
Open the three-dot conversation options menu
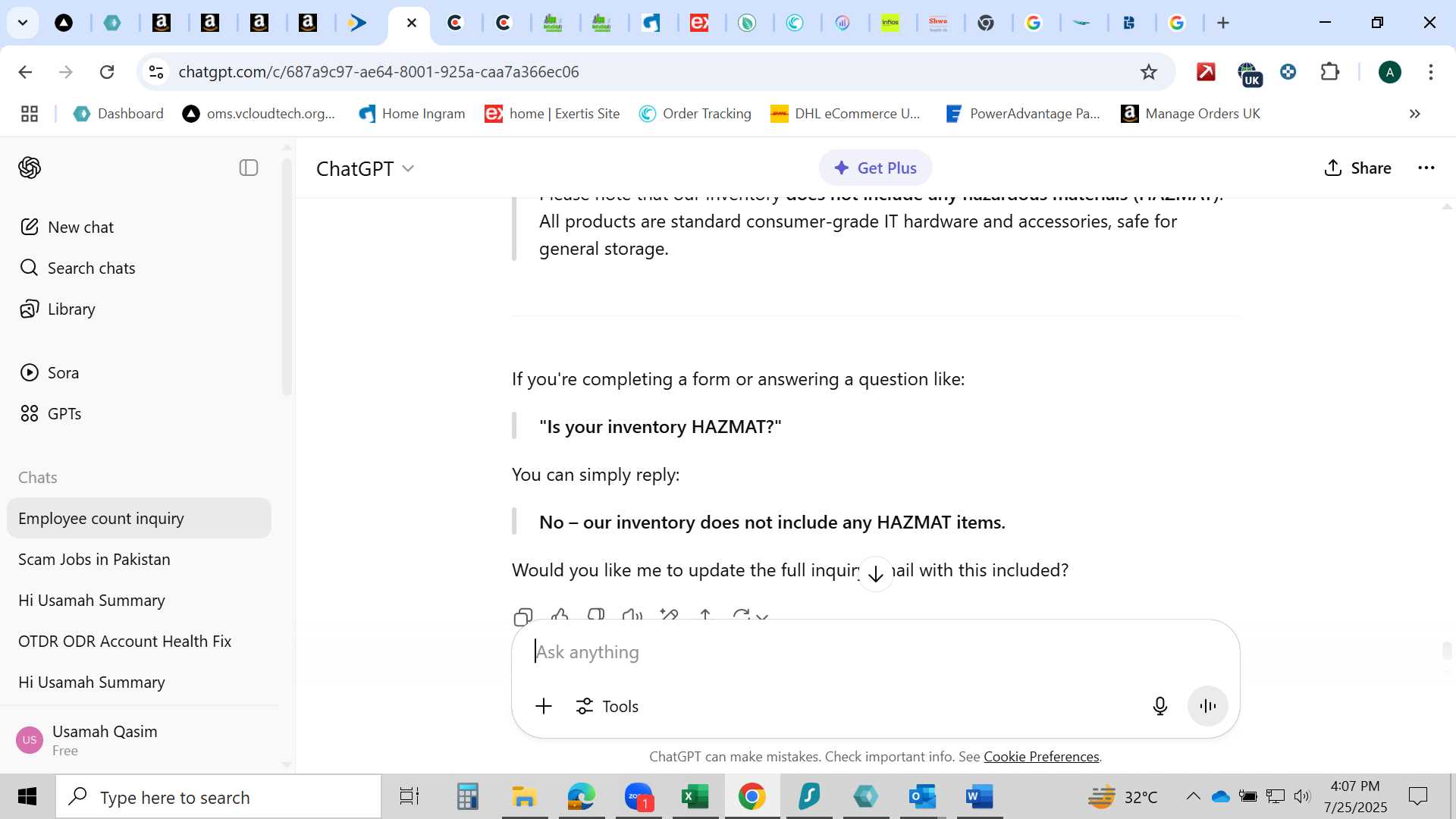tap(1426, 168)
